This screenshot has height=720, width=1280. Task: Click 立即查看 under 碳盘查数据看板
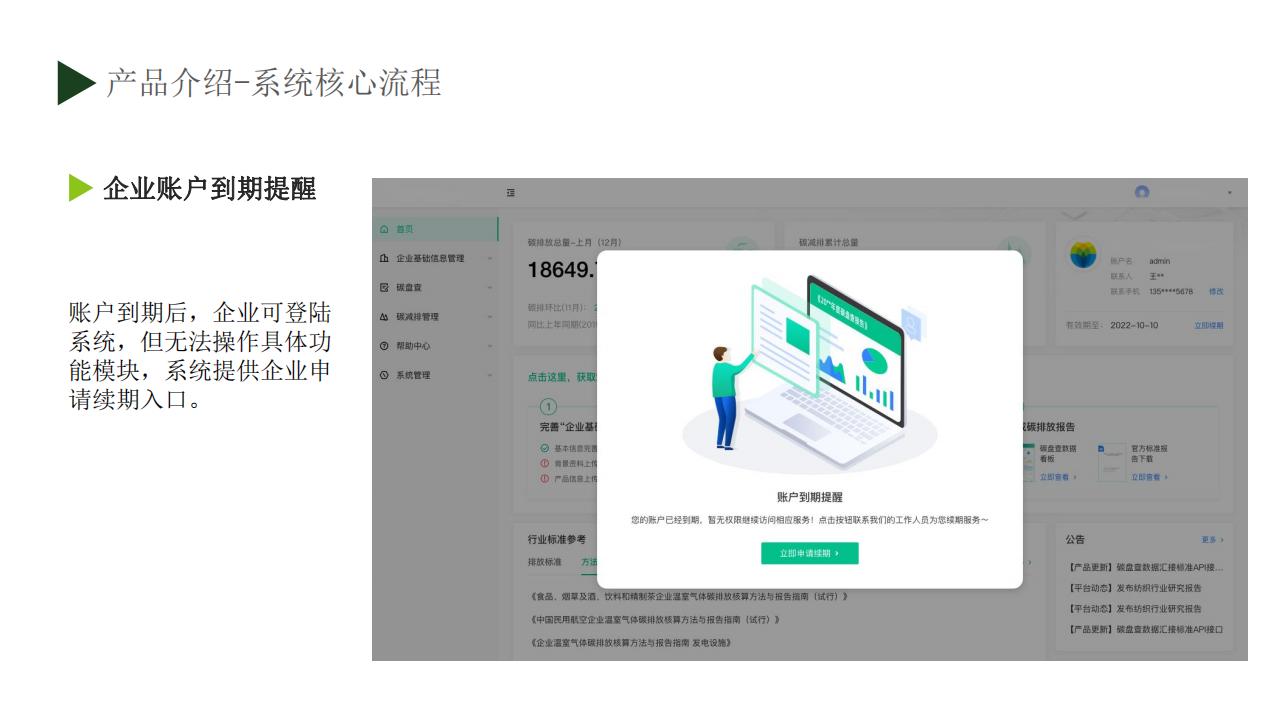[x=1058, y=478]
